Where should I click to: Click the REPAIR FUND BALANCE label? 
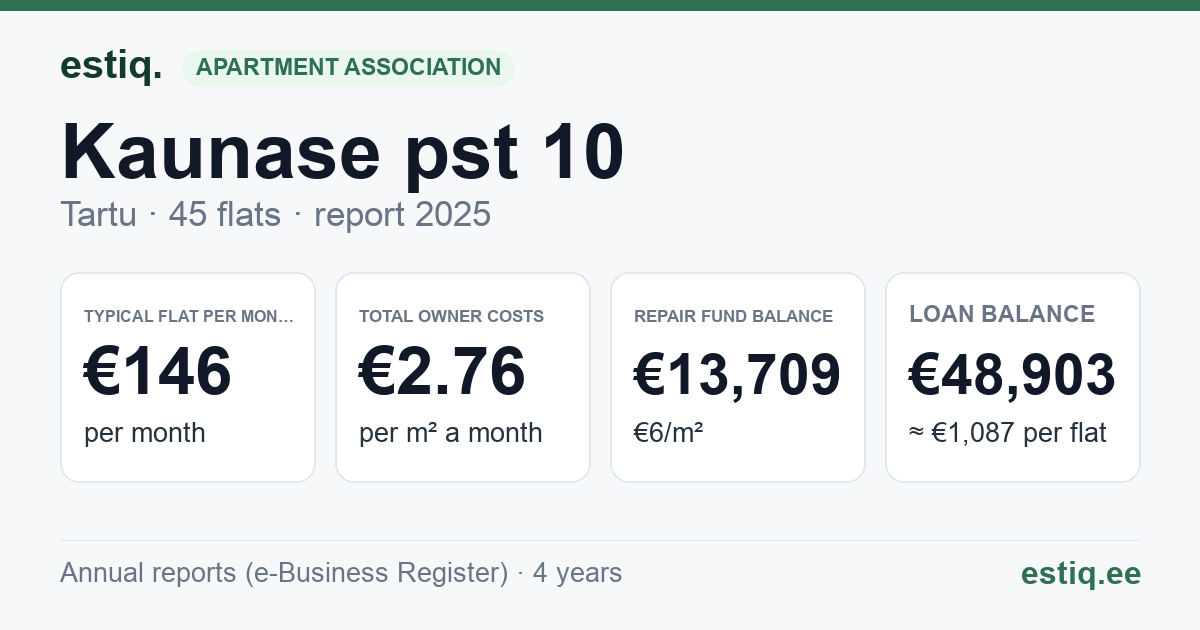click(733, 316)
